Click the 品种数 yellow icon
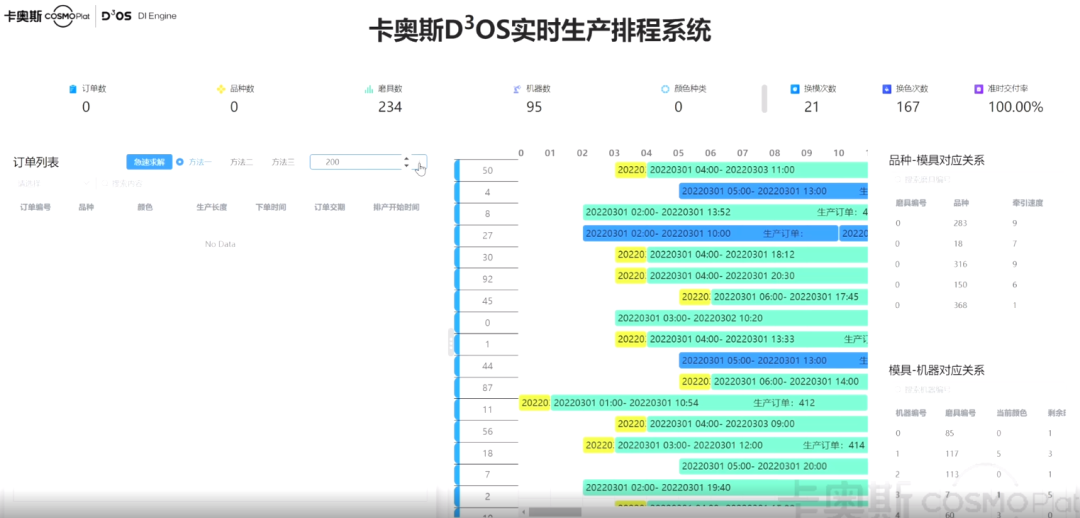1080x518 pixels. tap(221, 89)
